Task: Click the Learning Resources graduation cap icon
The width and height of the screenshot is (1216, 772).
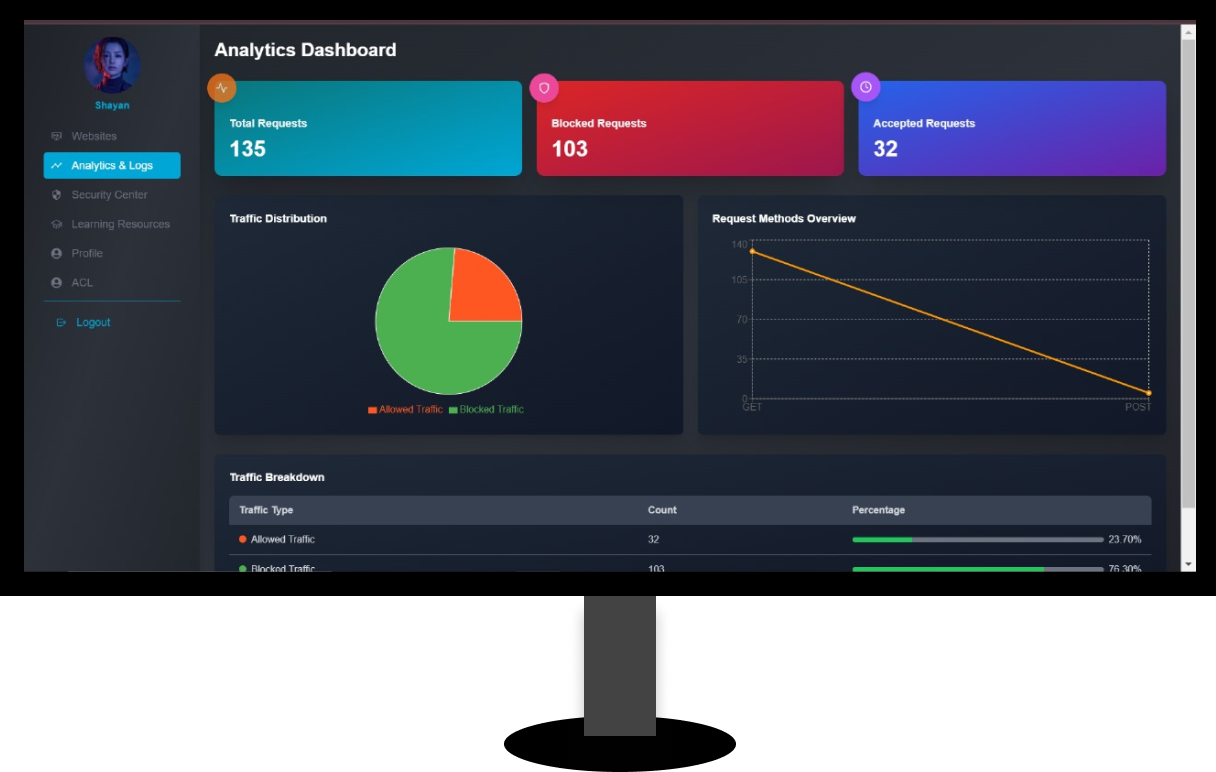Action: pyautogui.click(x=56, y=224)
